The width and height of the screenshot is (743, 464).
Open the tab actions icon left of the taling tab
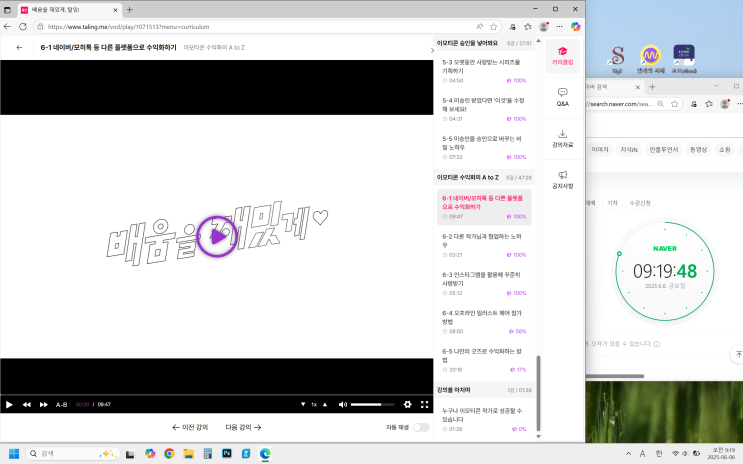tap(7, 9)
